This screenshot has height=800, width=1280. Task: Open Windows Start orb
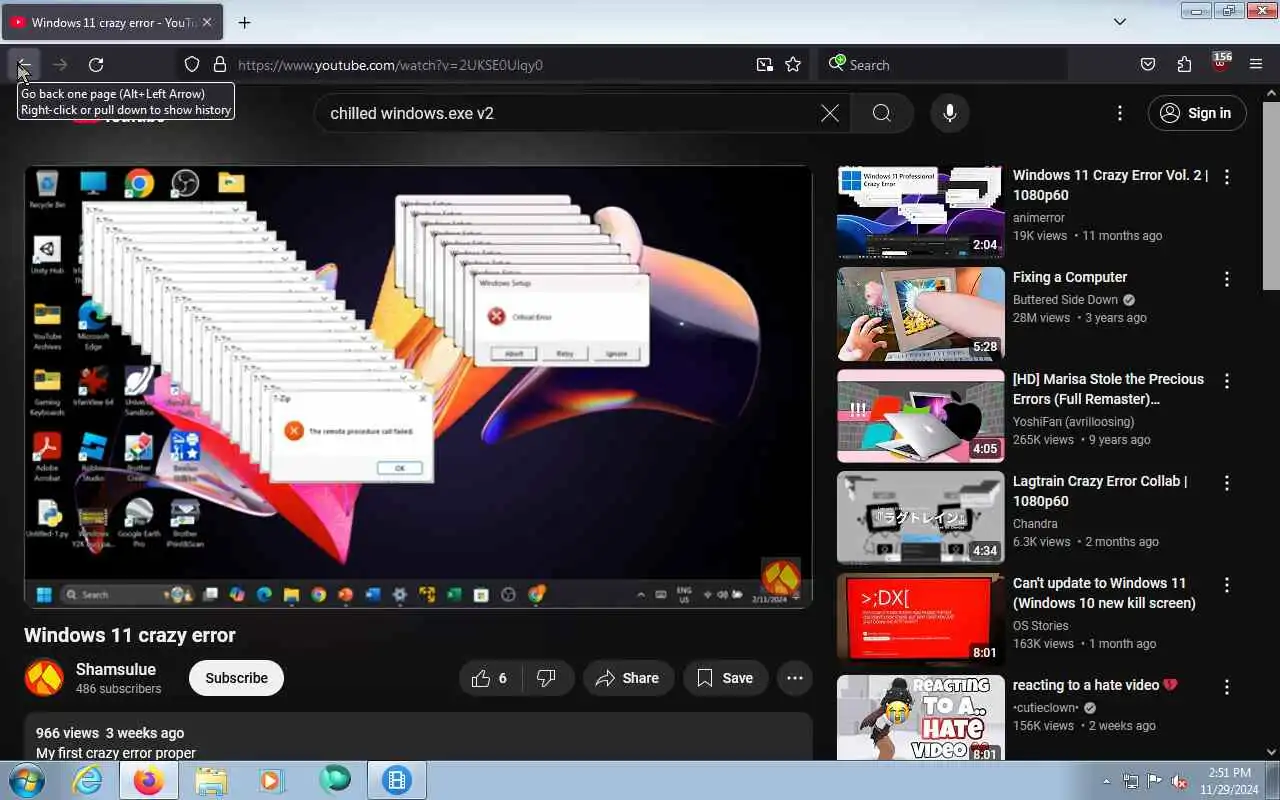[26, 780]
